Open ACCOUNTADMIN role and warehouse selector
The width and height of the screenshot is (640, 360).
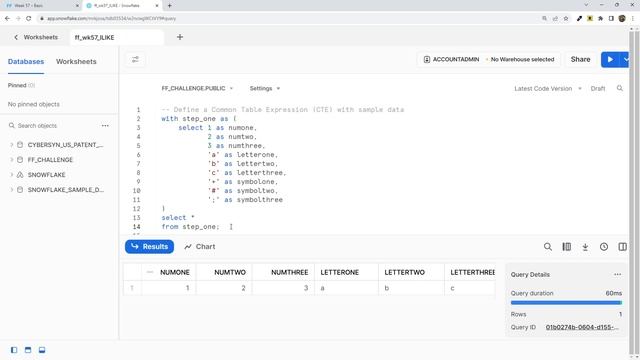tap(489, 60)
